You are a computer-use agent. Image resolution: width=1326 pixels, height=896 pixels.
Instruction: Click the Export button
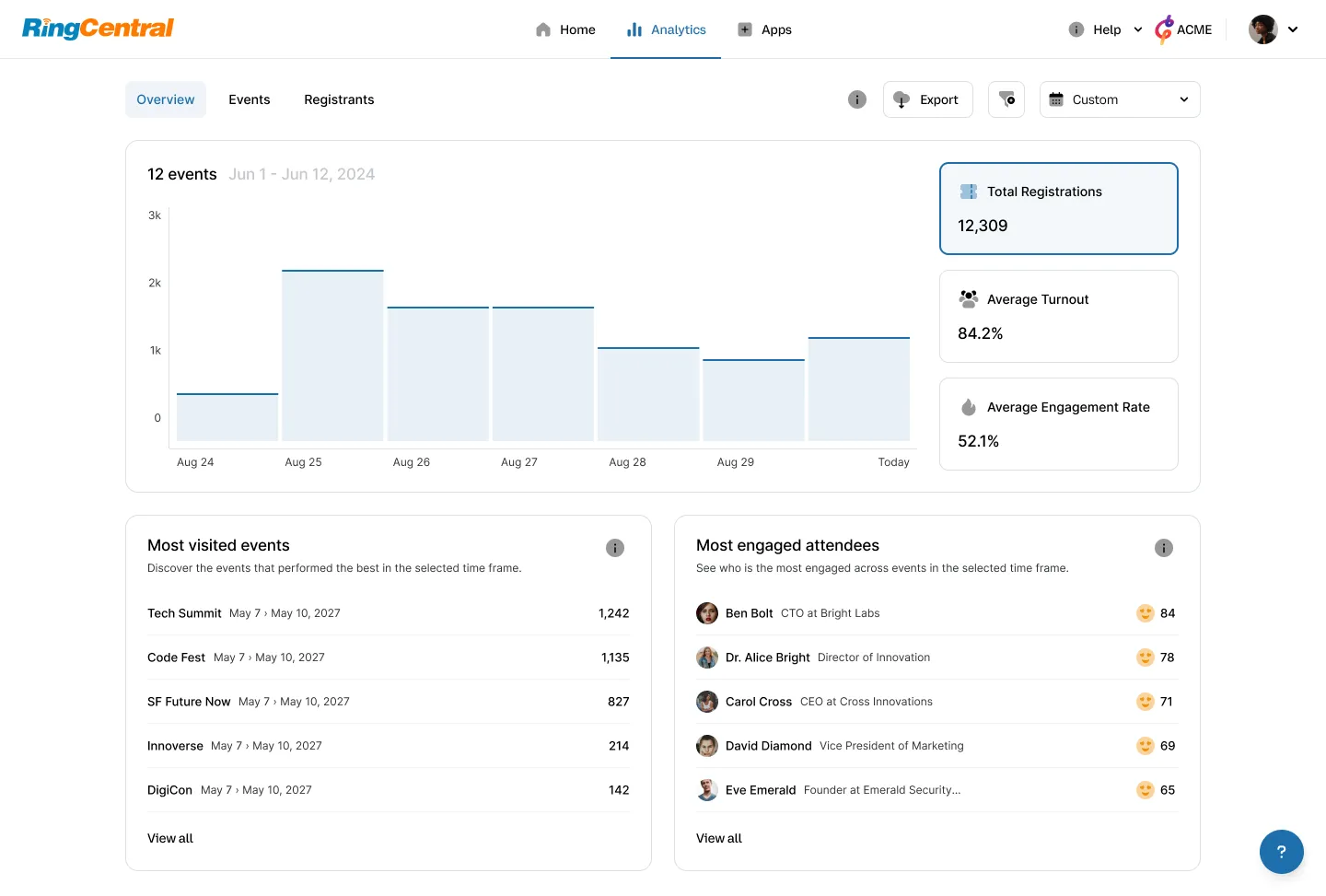point(927,99)
